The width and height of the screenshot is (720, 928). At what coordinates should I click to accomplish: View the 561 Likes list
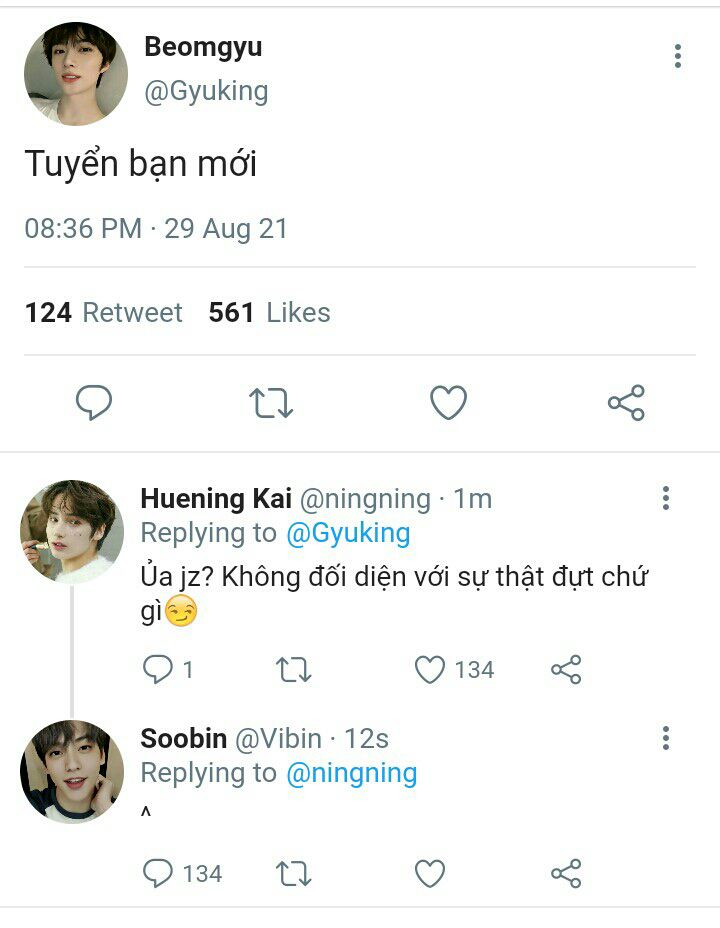[269, 313]
